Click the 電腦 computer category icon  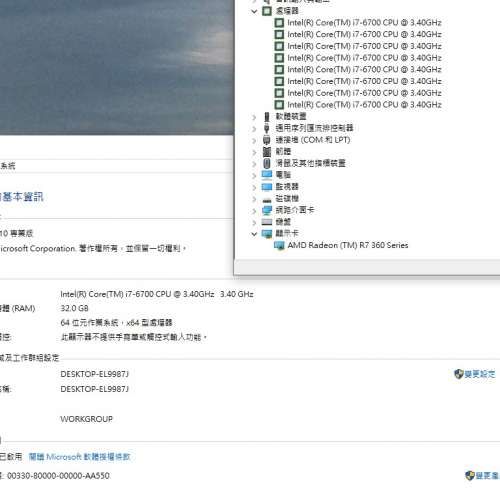[267, 175]
